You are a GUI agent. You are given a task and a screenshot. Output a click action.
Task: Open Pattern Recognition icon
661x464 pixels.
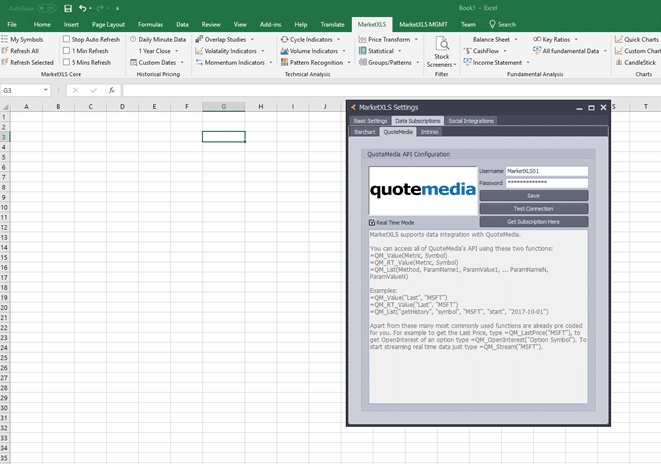pyautogui.click(x=285, y=62)
